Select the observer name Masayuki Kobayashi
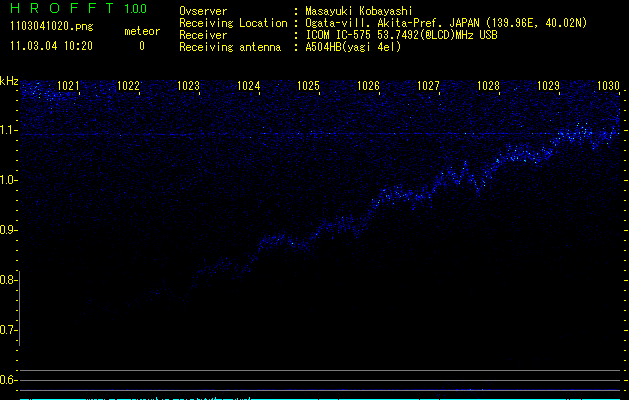Viewport: 629px width, 400px height. pos(359,11)
